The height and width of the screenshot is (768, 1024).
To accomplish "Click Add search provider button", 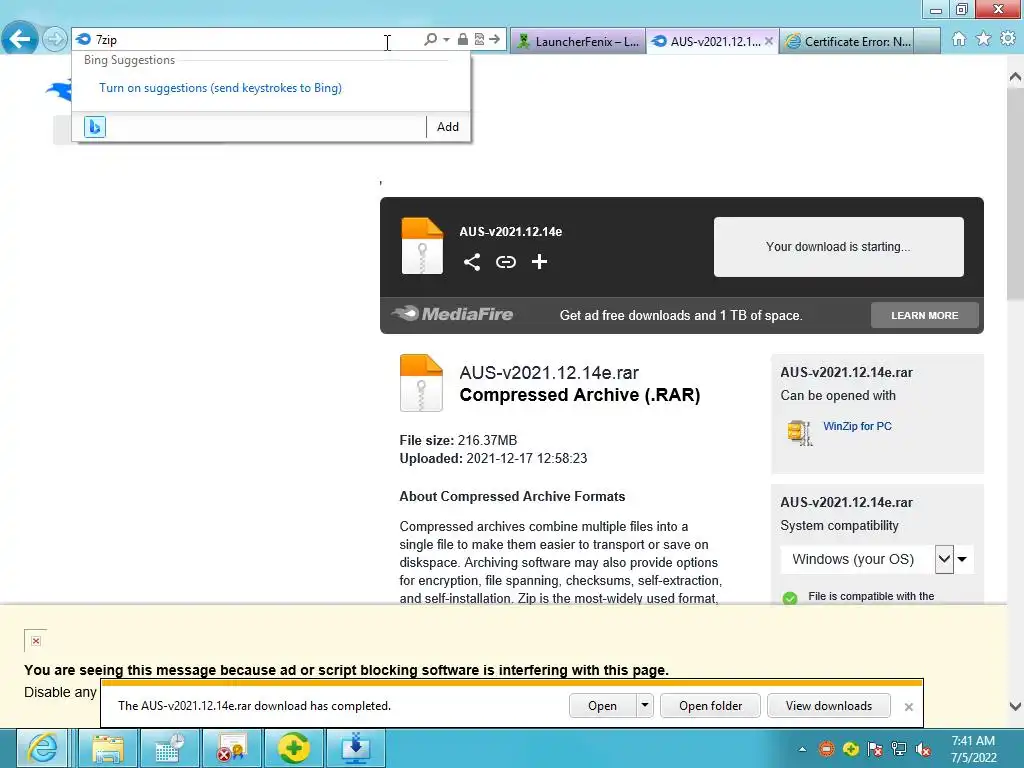I will tap(447, 127).
